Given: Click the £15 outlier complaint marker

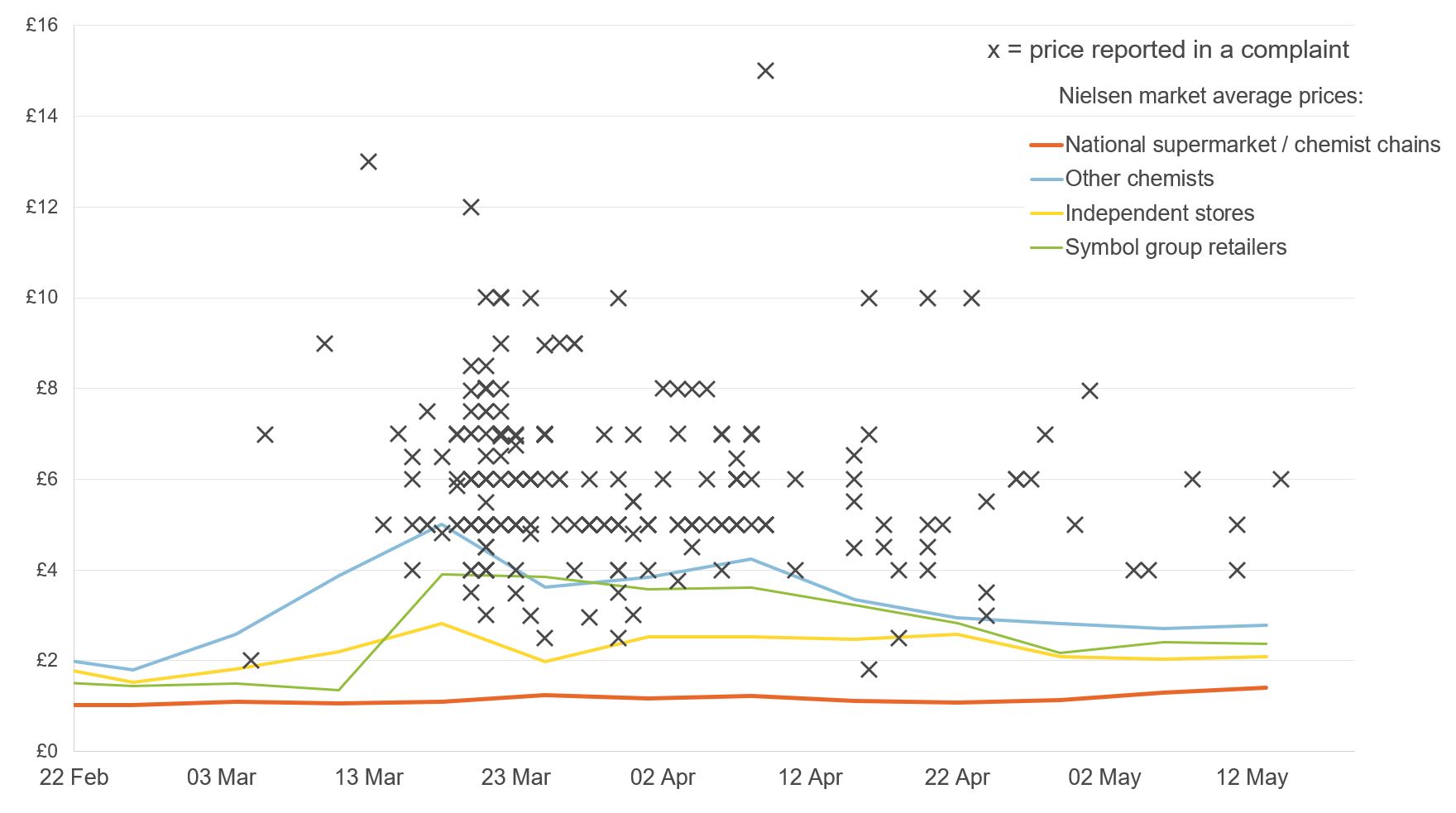Looking at the screenshot, I should coord(765,72).
